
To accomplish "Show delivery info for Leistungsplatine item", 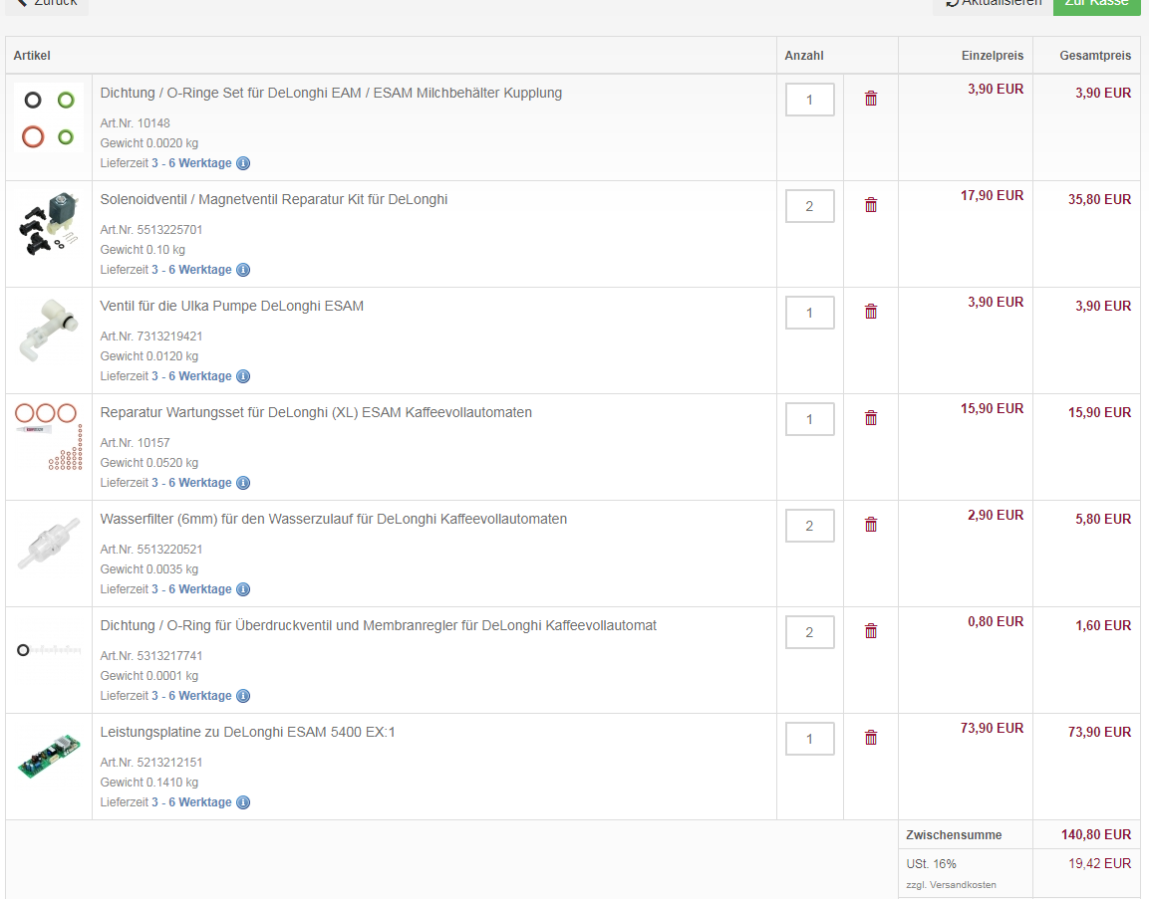I will point(243,802).
